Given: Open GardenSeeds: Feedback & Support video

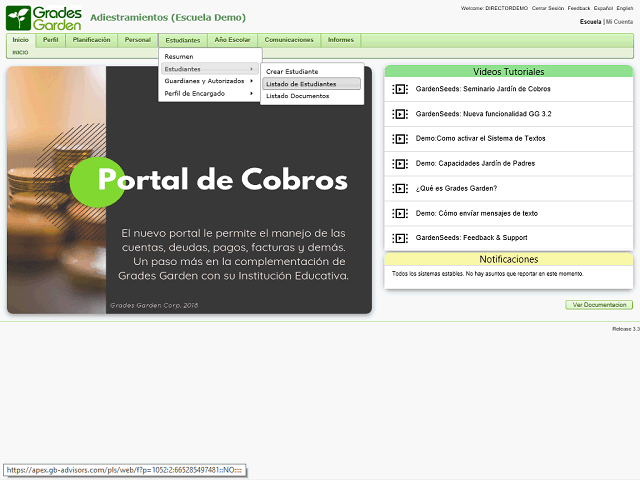Looking at the screenshot, I should click(471, 238).
